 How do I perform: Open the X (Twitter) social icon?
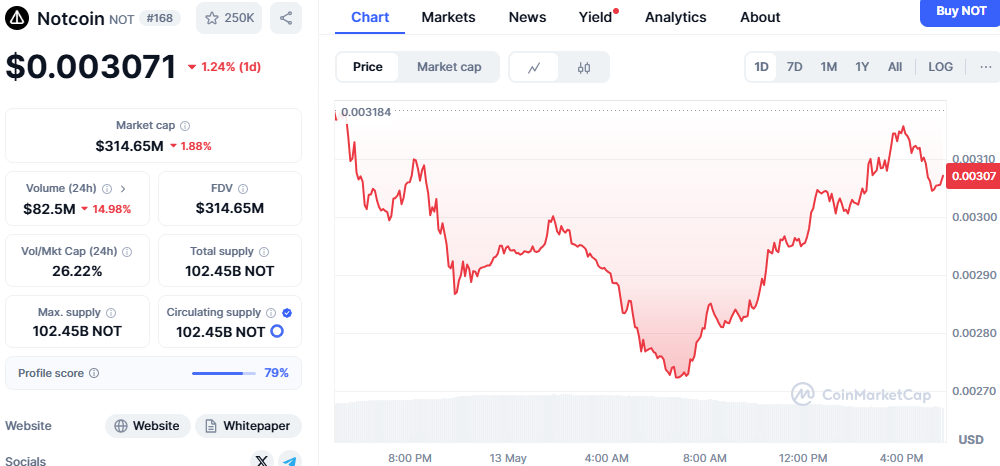click(x=261, y=460)
